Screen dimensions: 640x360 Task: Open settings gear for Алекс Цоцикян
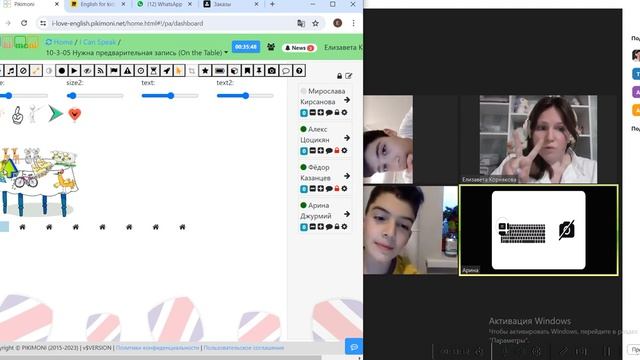344,151
